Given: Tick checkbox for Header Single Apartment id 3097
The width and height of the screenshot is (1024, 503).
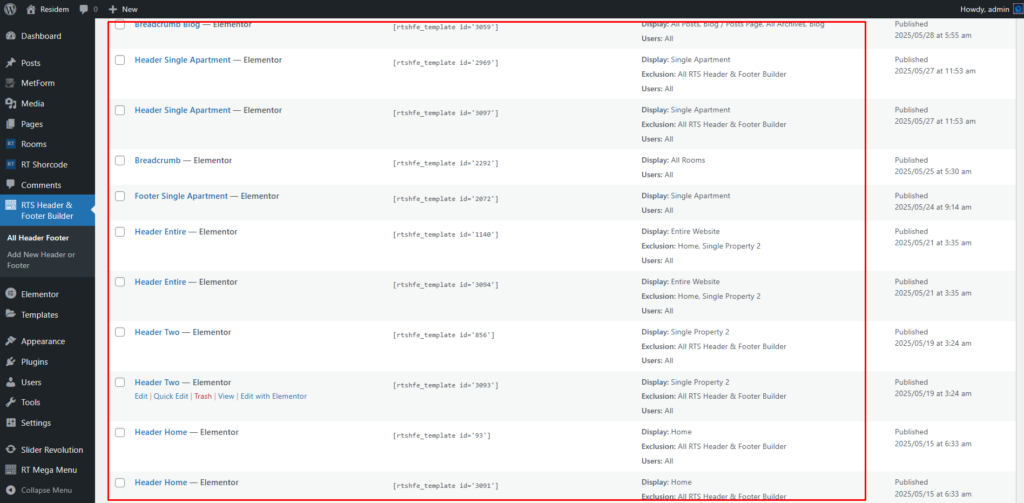Looking at the screenshot, I should (120, 110).
